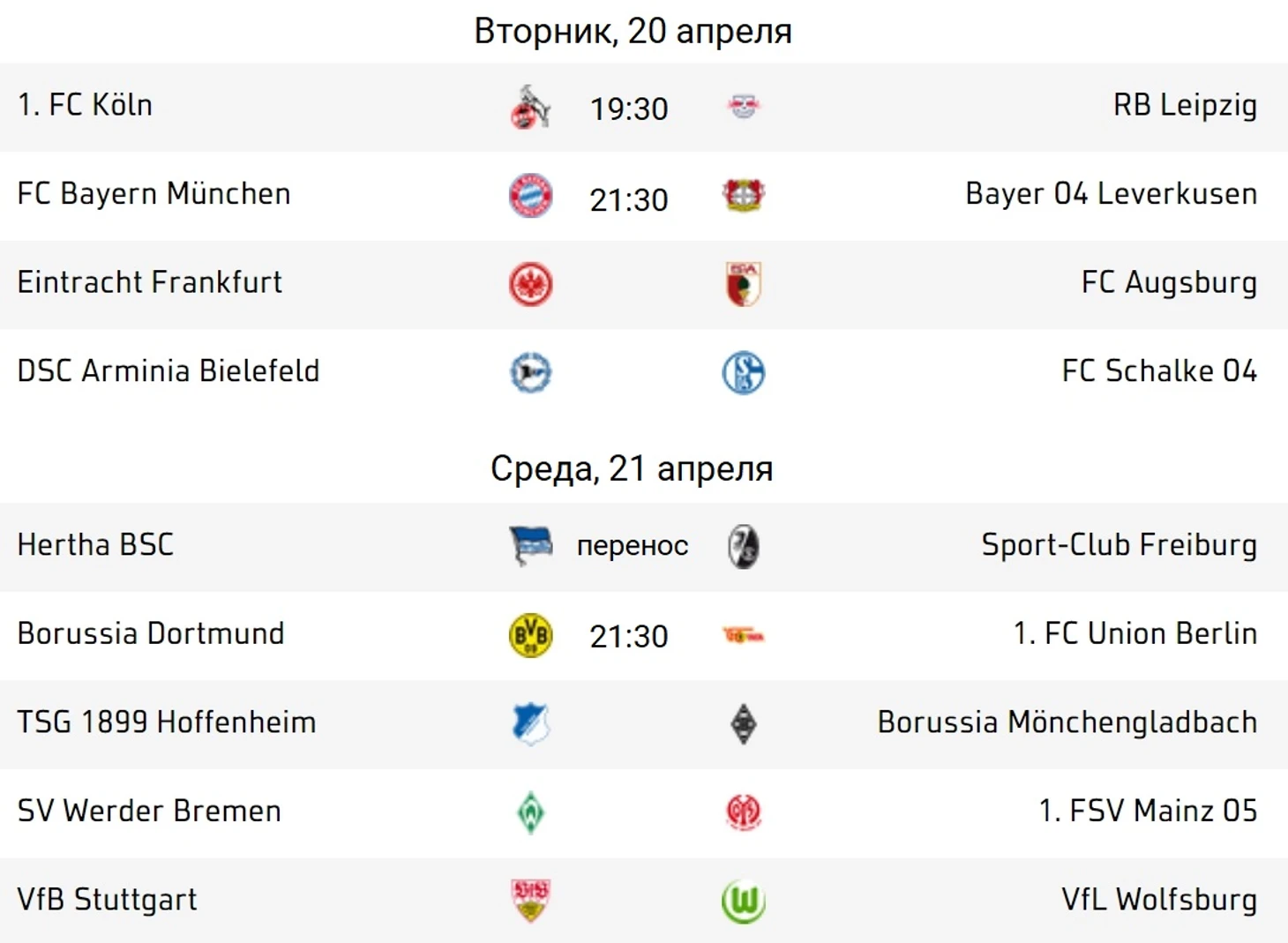1288x943 pixels.
Task: Select the TSG 1899 Hoffenheim team name
Action: pos(167,722)
